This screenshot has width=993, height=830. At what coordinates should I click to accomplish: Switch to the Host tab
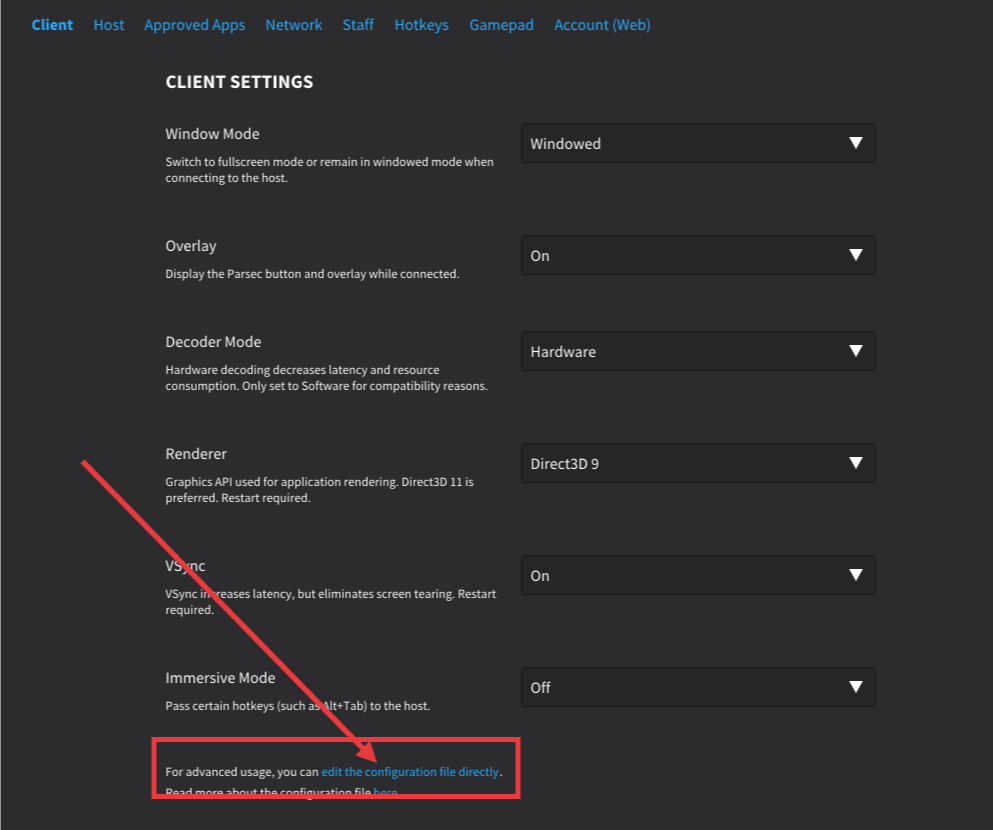point(108,24)
